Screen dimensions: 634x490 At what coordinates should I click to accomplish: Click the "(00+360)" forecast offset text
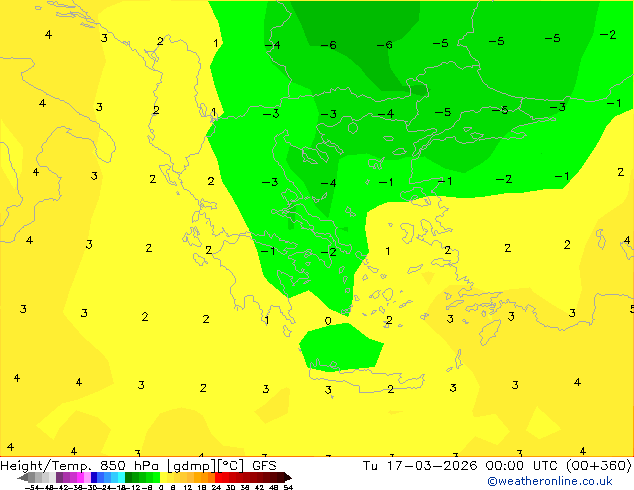click(x=599, y=466)
